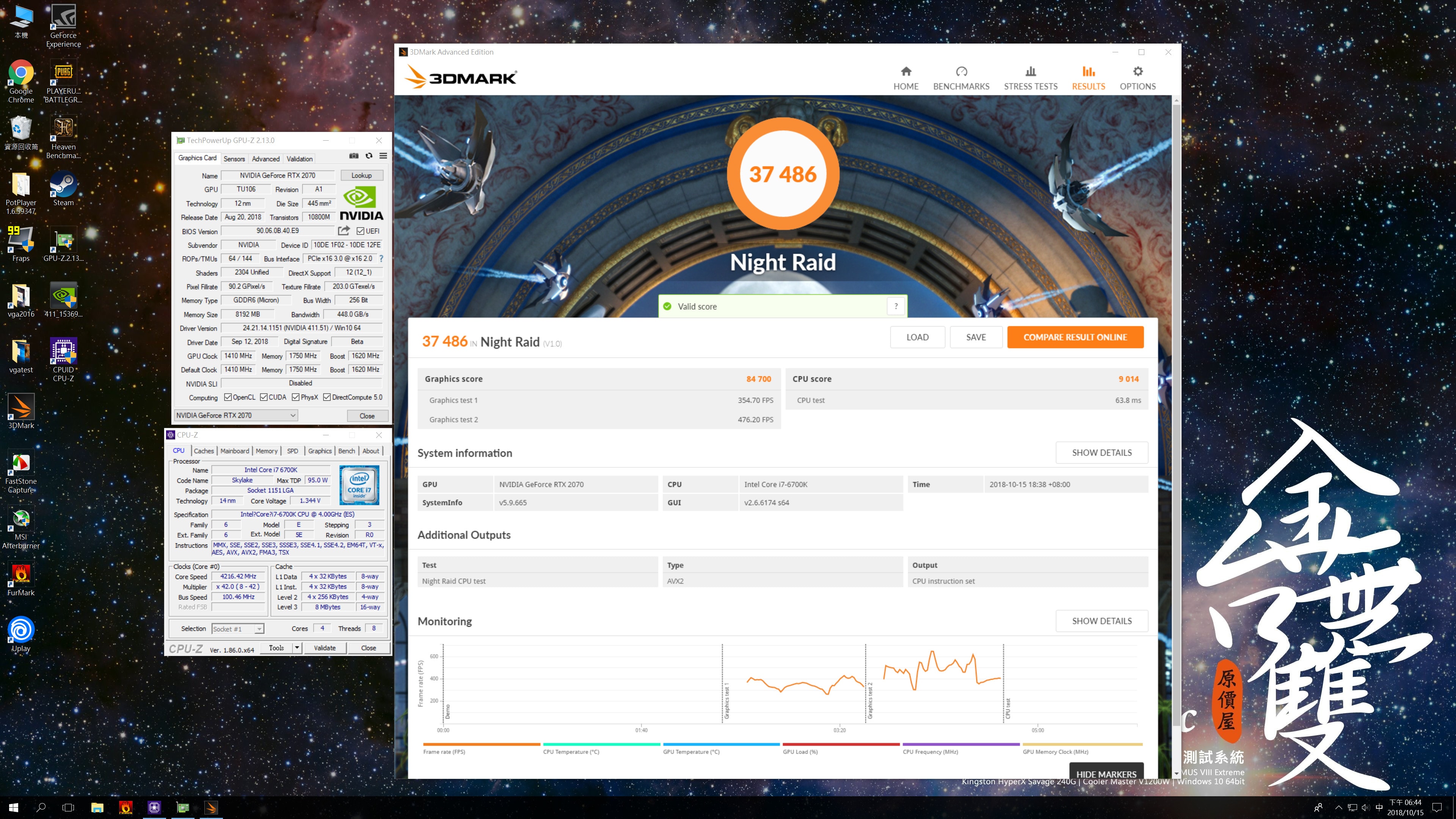
Task: Switch to GPU-Z Validation tab
Action: (299, 159)
